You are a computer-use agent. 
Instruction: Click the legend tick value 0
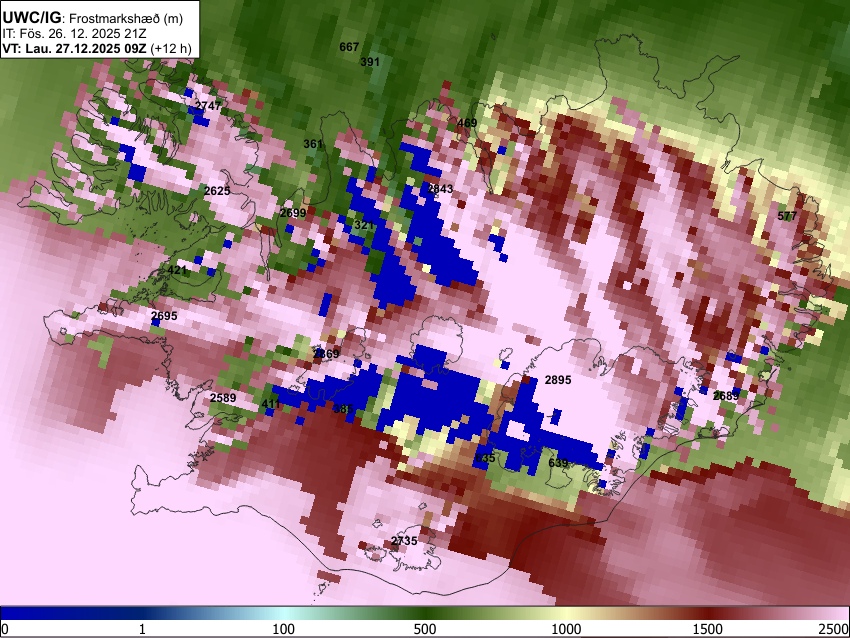click(x=5, y=629)
